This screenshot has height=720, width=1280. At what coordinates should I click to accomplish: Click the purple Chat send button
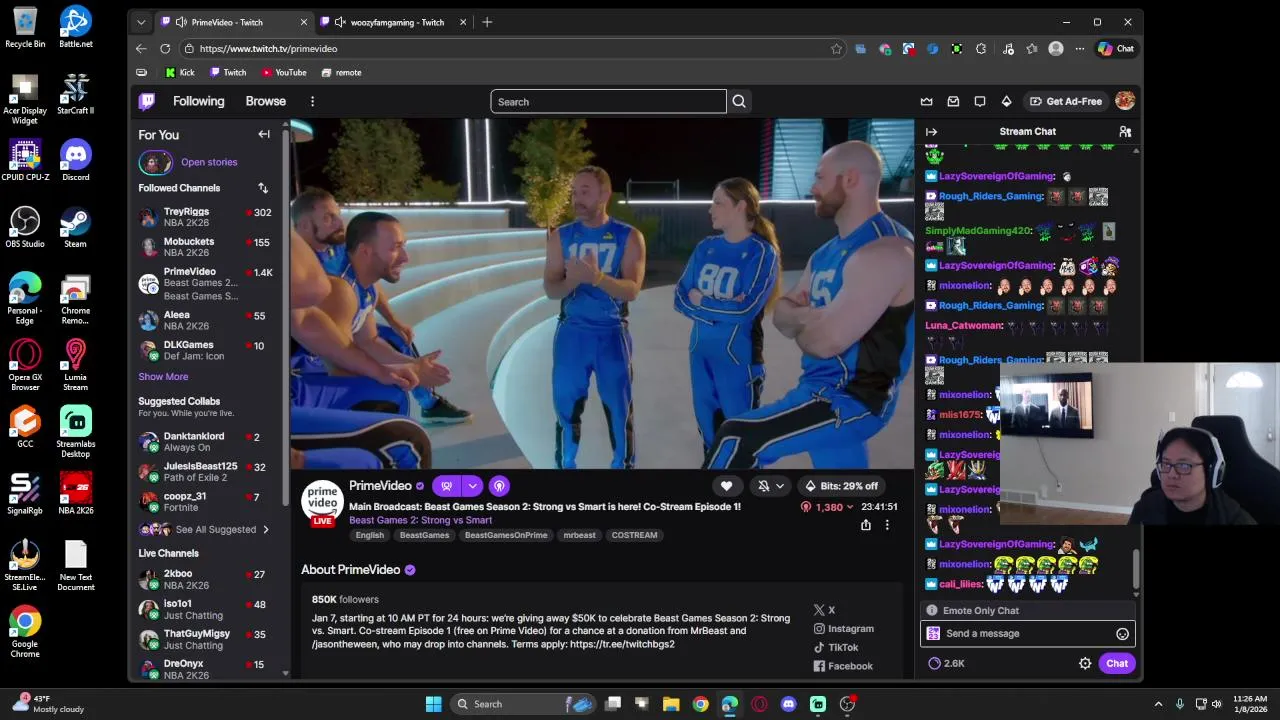[1117, 663]
